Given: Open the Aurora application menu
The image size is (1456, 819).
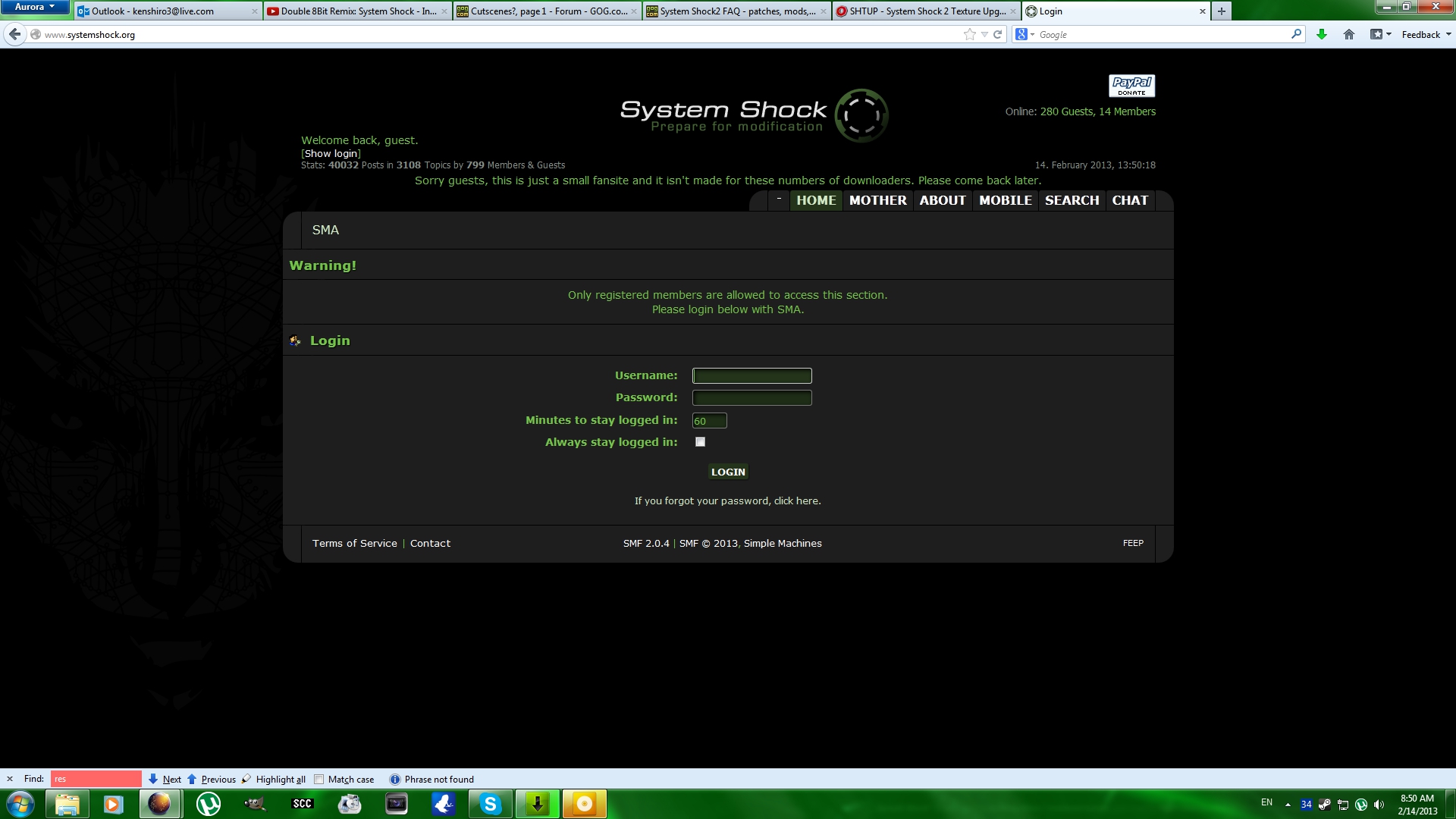Looking at the screenshot, I should [x=35, y=7].
